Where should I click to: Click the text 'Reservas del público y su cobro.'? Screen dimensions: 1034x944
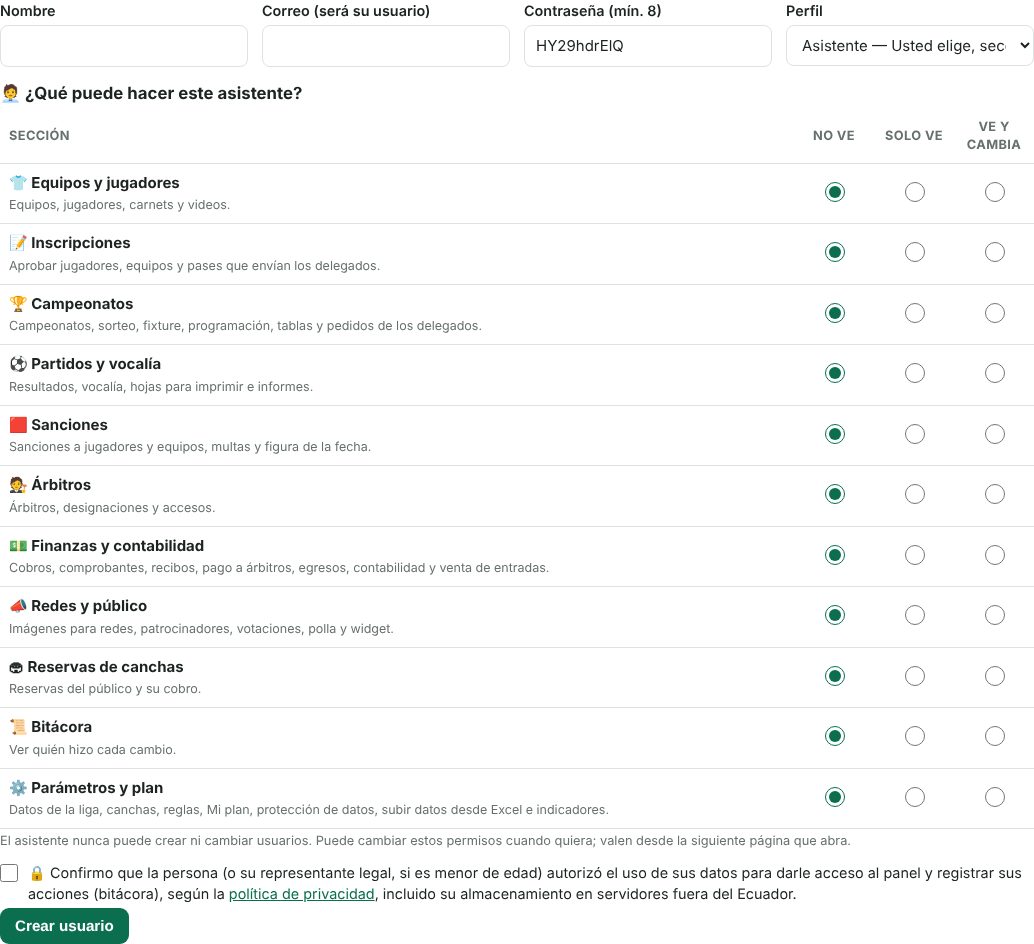(x=105, y=689)
